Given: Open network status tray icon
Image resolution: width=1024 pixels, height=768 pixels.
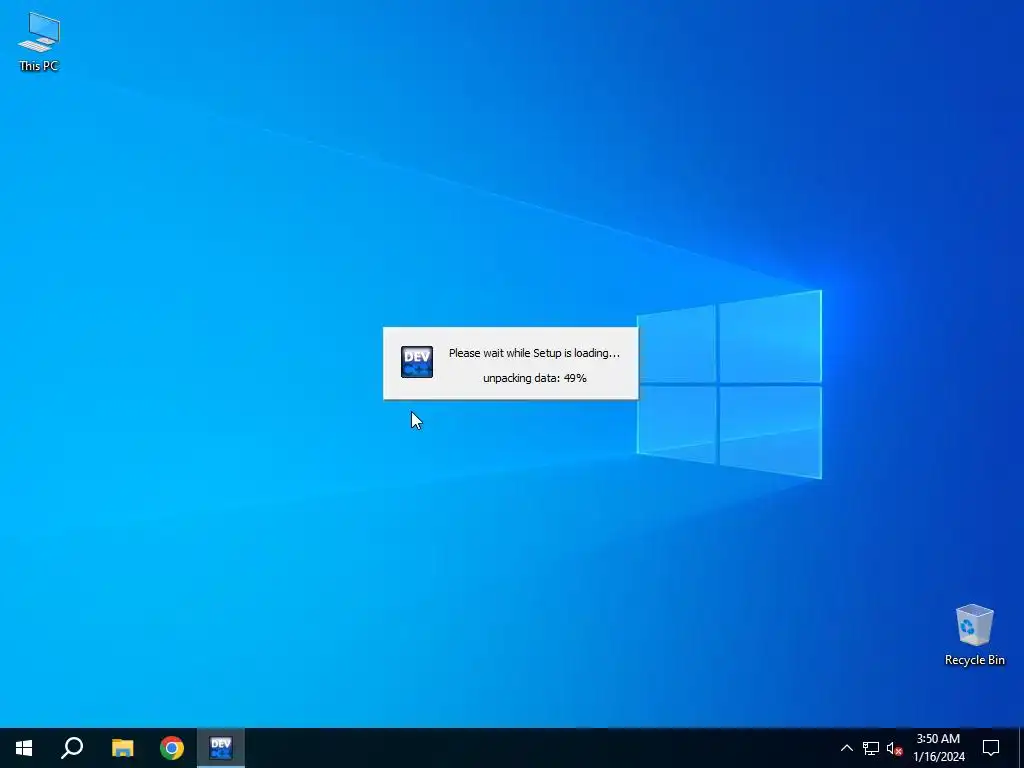Looking at the screenshot, I should (871, 748).
